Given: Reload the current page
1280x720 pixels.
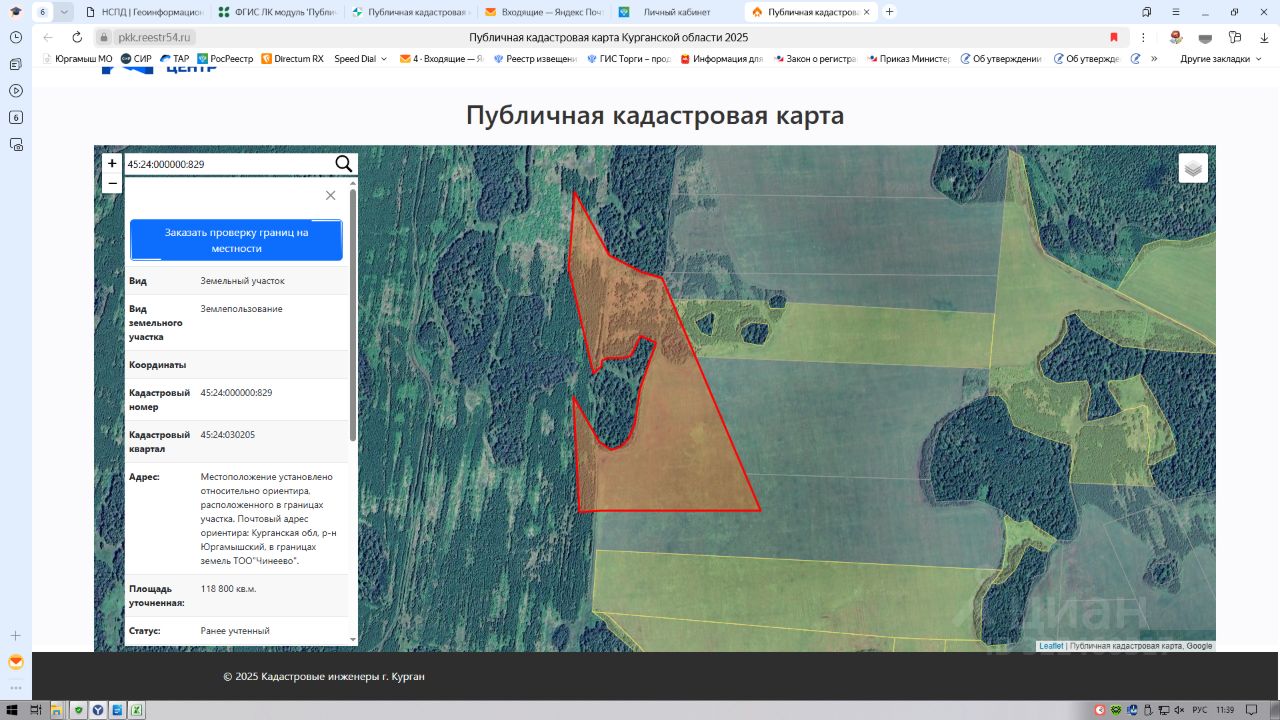Looking at the screenshot, I should 77,37.
